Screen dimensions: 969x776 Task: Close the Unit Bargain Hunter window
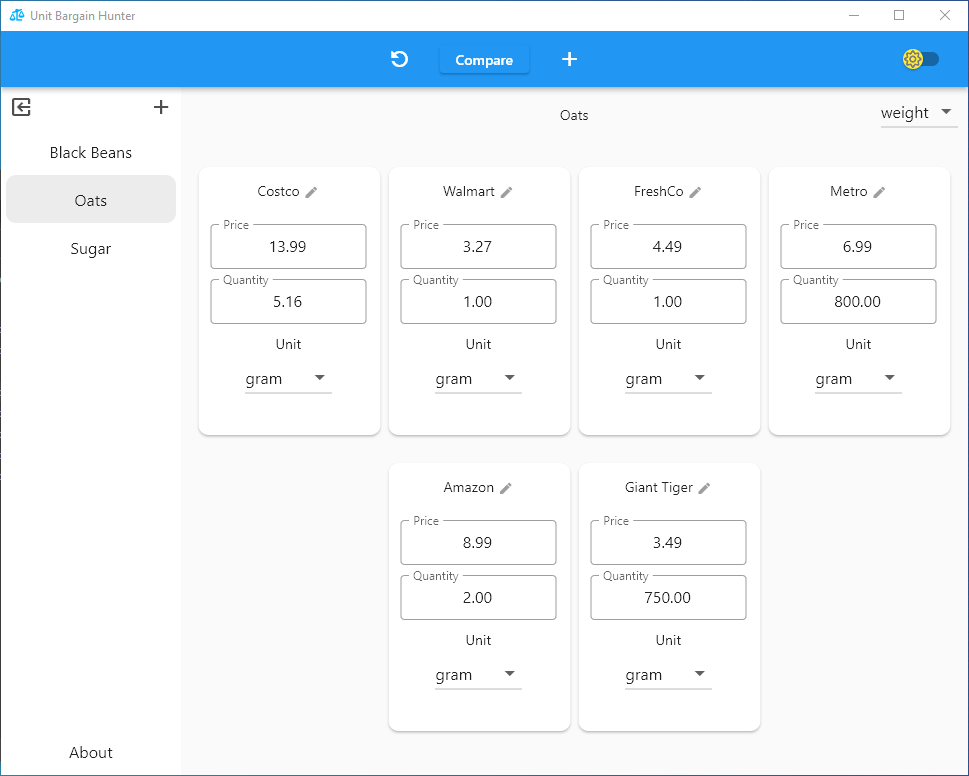pyautogui.click(x=945, y=15)
